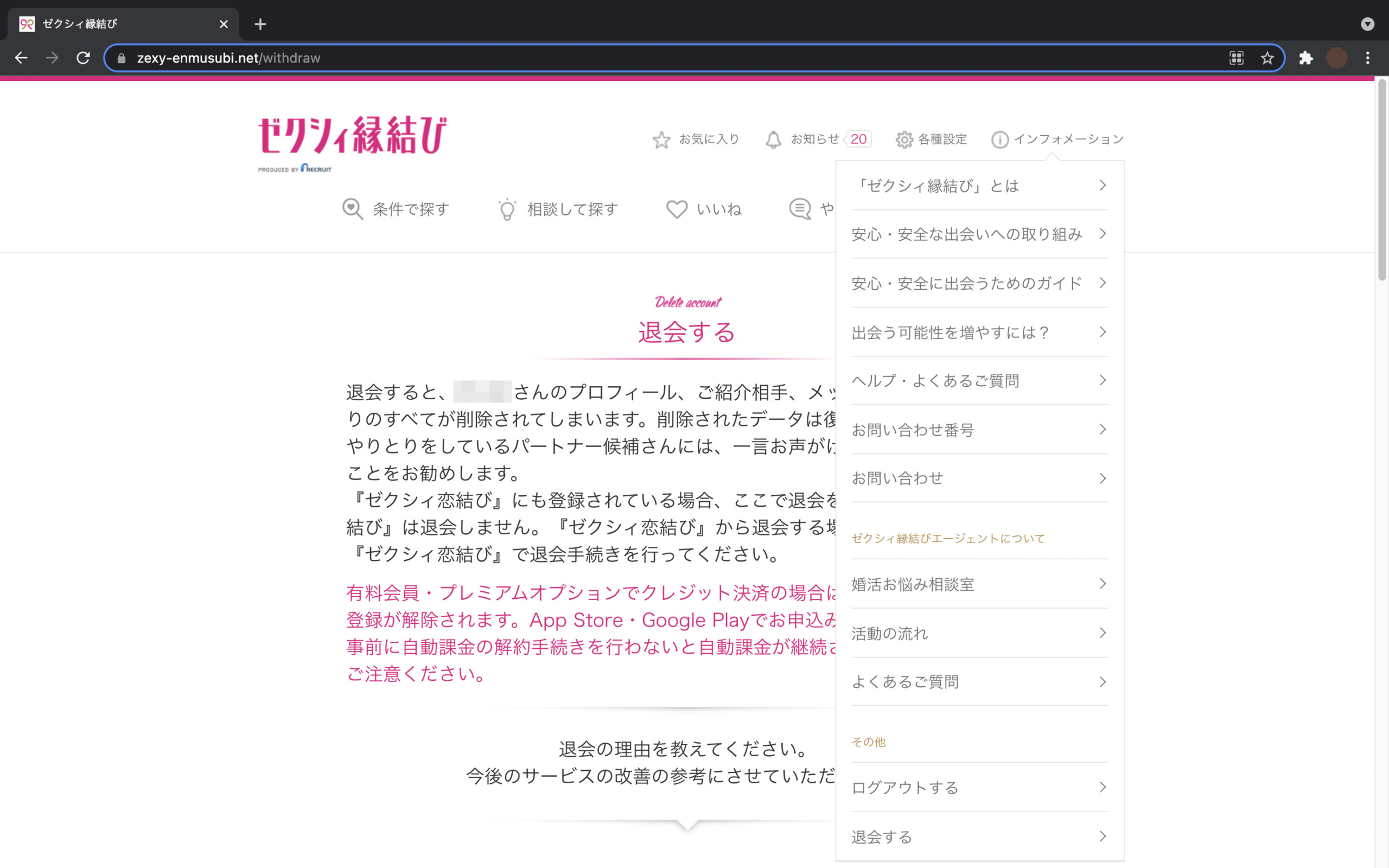
Task: Select 安心・安全に出会うためのガイド menu item
Action: (x=979, y=283)
